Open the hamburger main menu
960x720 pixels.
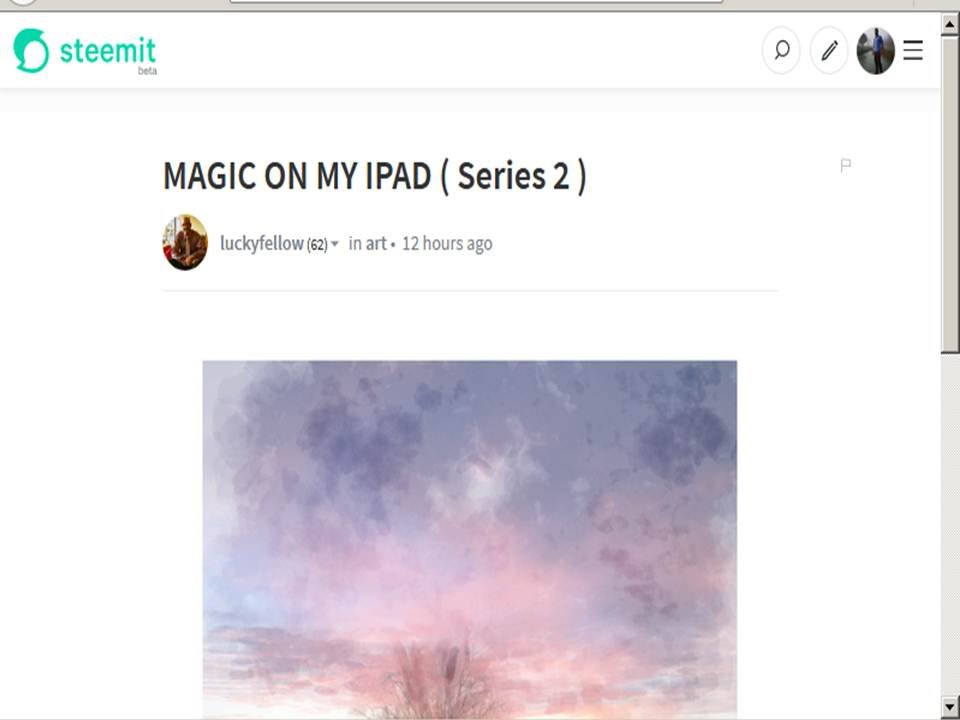[913, 50]
